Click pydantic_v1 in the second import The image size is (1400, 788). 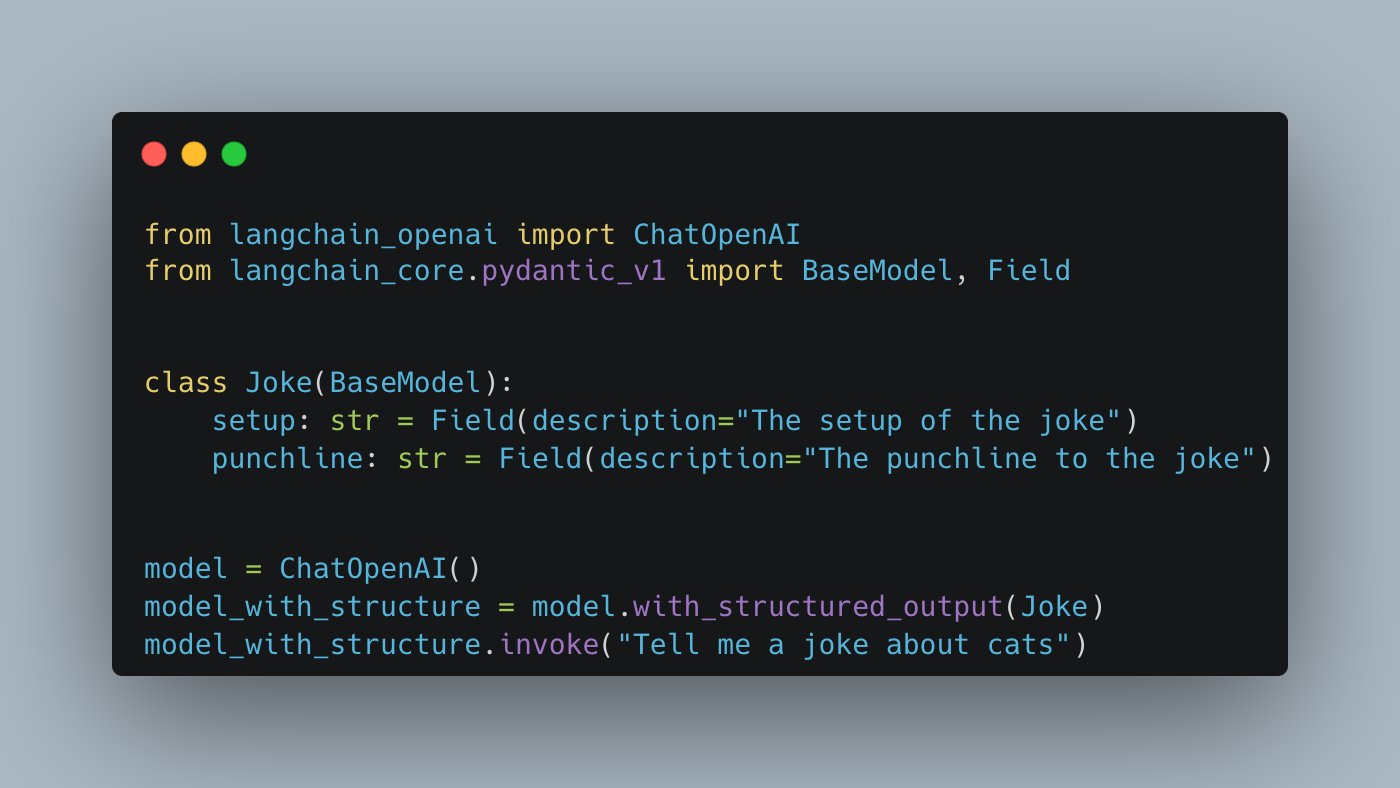(x=574, y=271)
